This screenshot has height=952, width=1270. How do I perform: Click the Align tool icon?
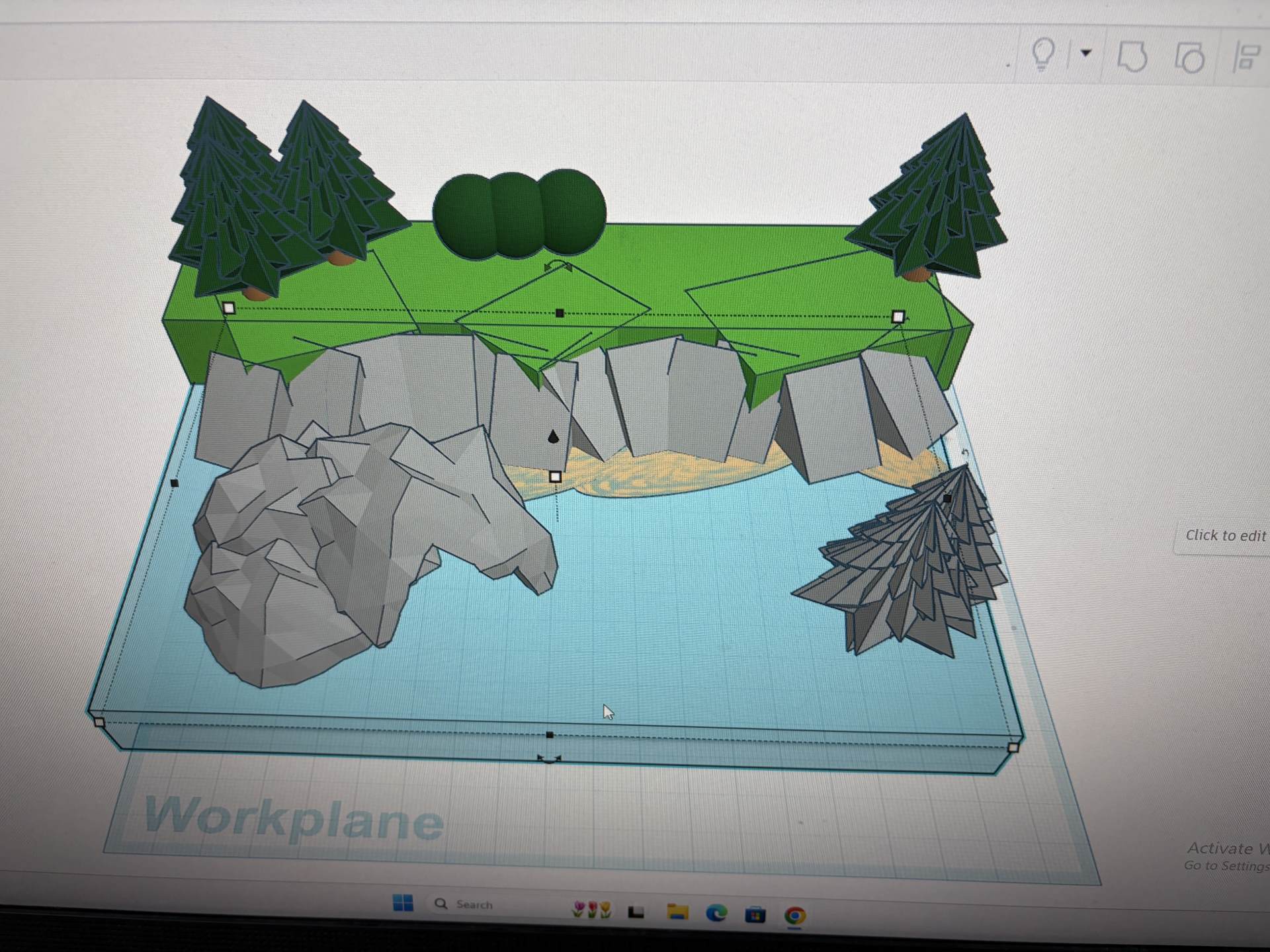1246,57
